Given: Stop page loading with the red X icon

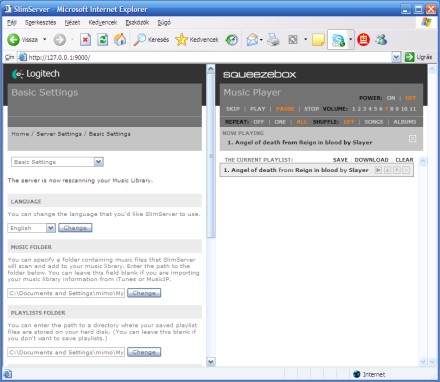Looking at the screenshot, I should pos(85,40).
